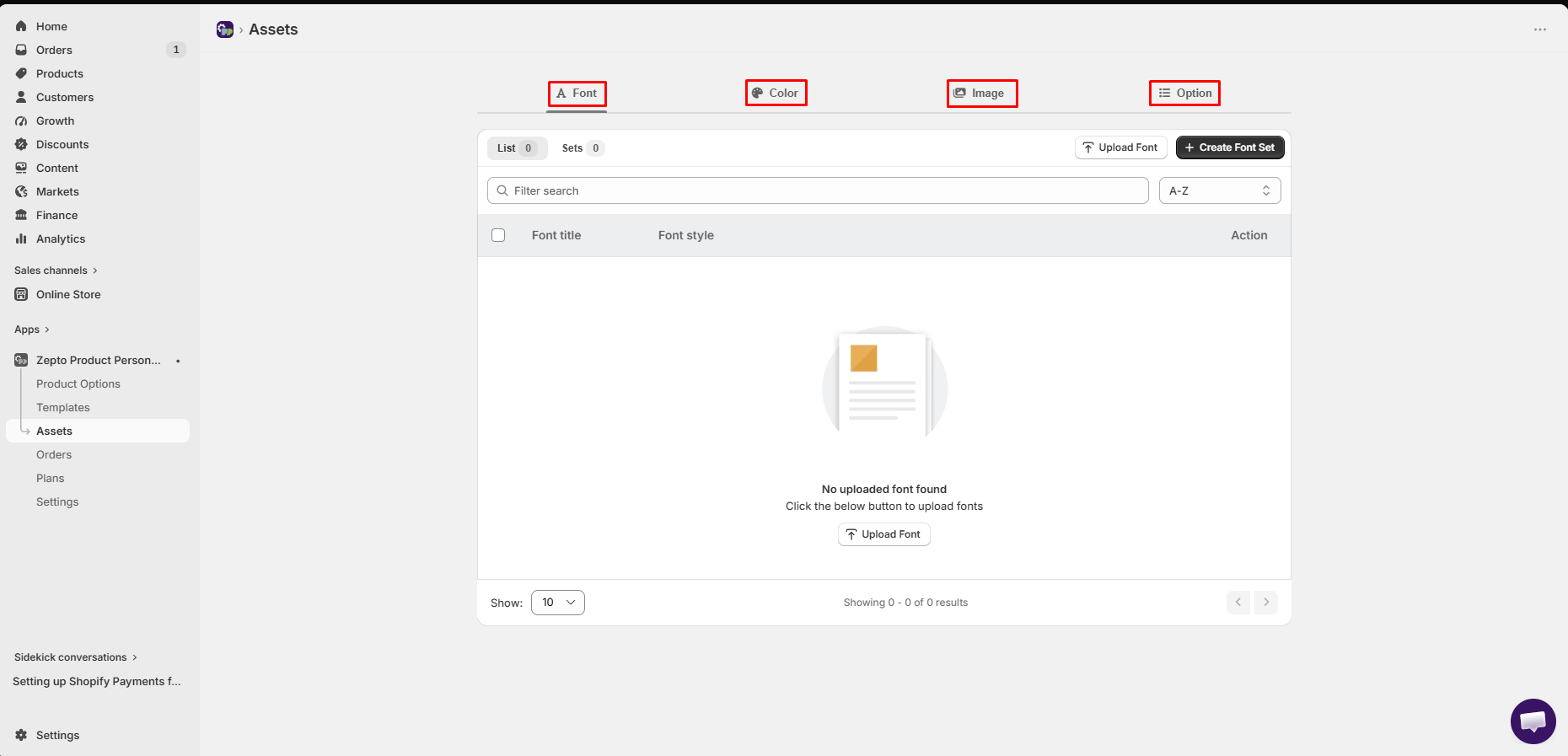The height and width of the screenshot is (756, 1568).
Task: Click the Filter search field
Action: (818, 190)
